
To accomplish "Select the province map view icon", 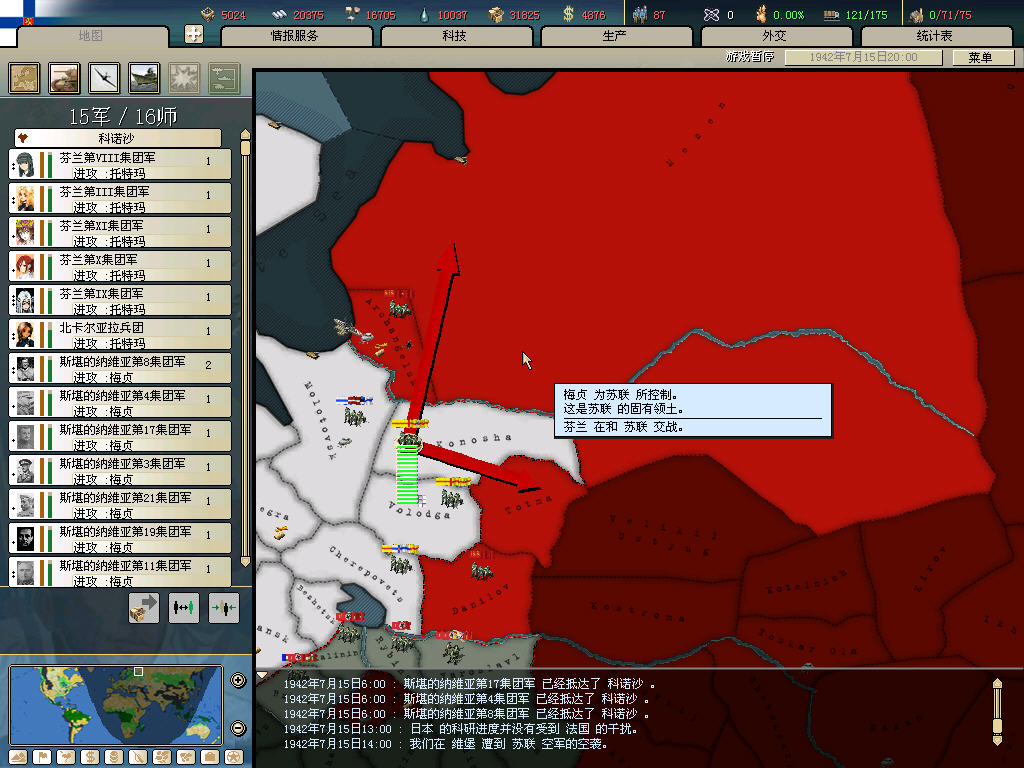I will 24,78.
